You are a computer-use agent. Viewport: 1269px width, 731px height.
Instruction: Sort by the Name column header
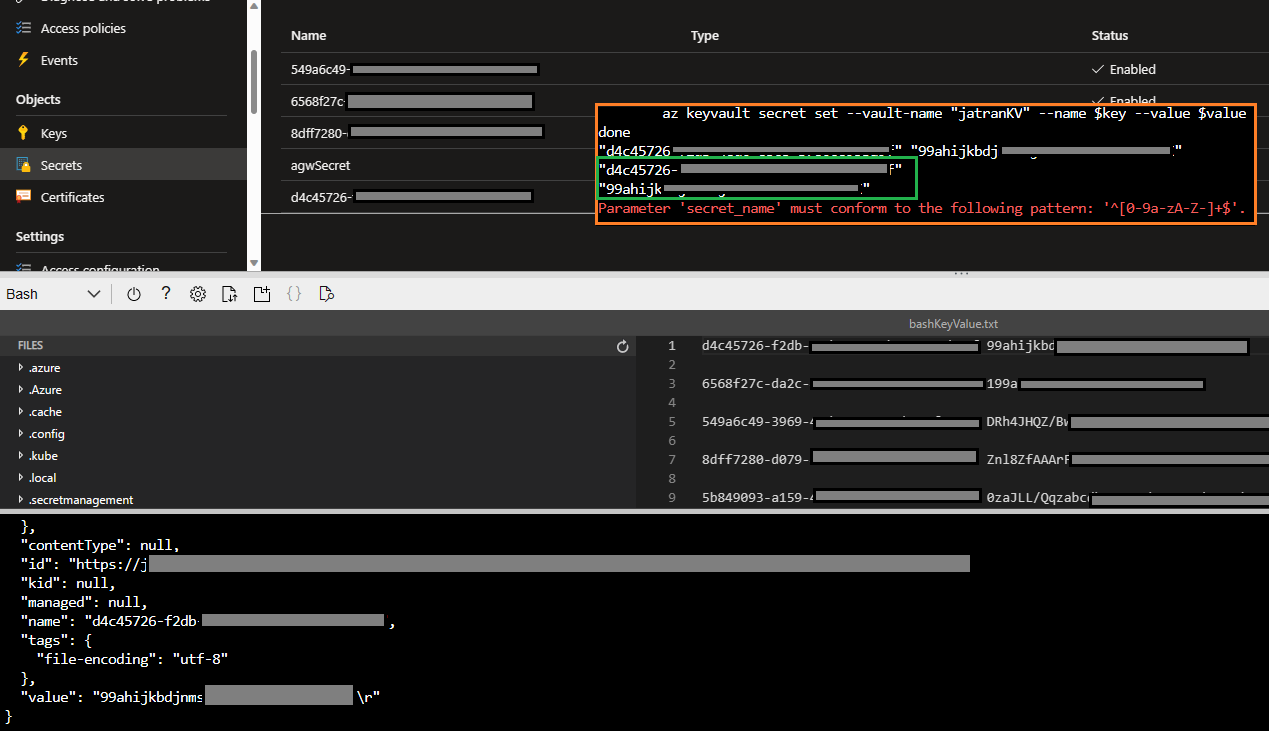click(309, 36)
